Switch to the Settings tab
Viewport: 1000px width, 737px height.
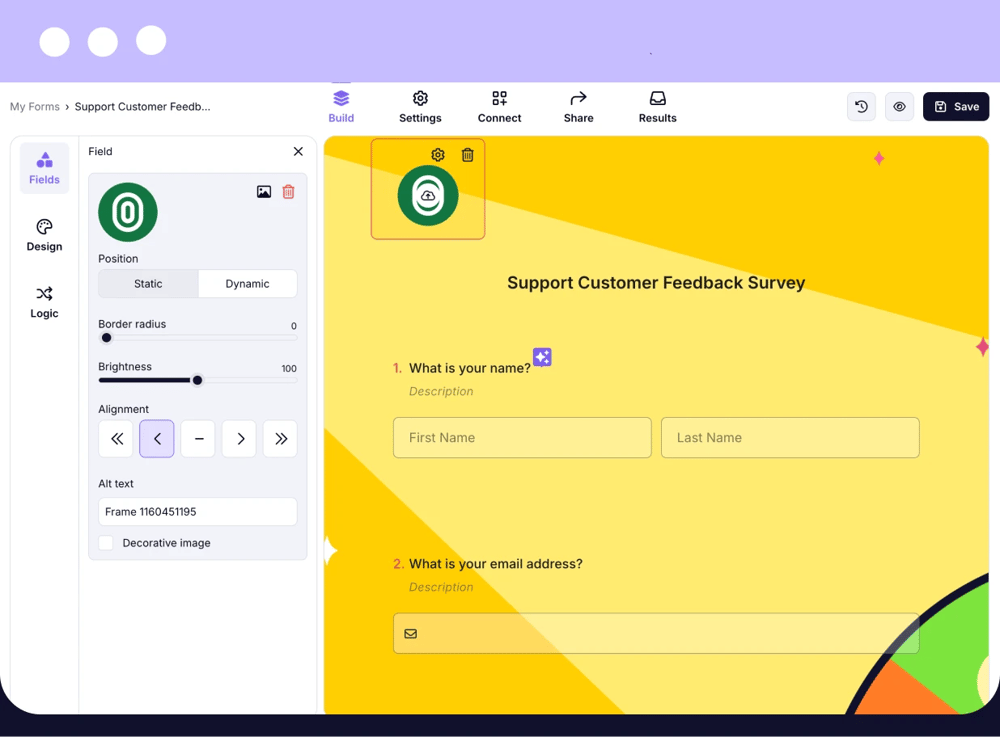pyautogui.click(x=420, y=106)
